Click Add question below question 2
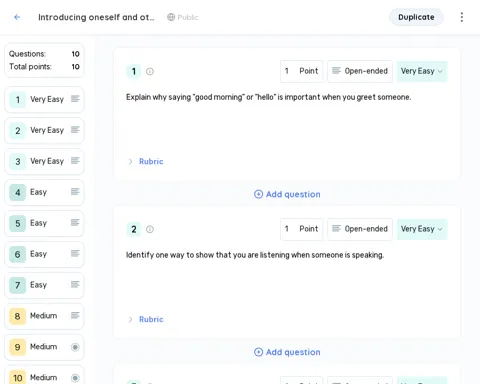This screenshot has height=384, width=480. point(287,352)
